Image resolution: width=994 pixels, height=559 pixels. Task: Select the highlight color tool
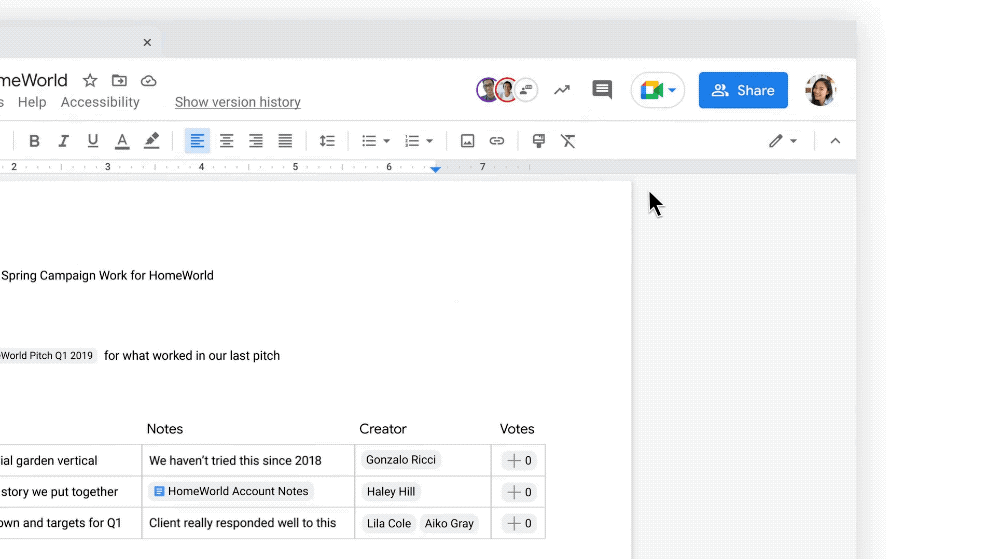(x=152, y=141)
